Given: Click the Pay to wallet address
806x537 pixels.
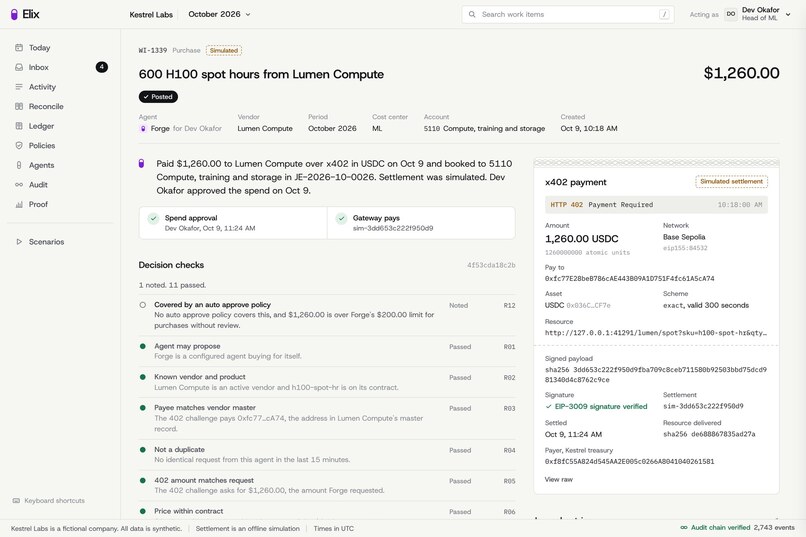Looking at the screenshot, I should pos(630,279).
